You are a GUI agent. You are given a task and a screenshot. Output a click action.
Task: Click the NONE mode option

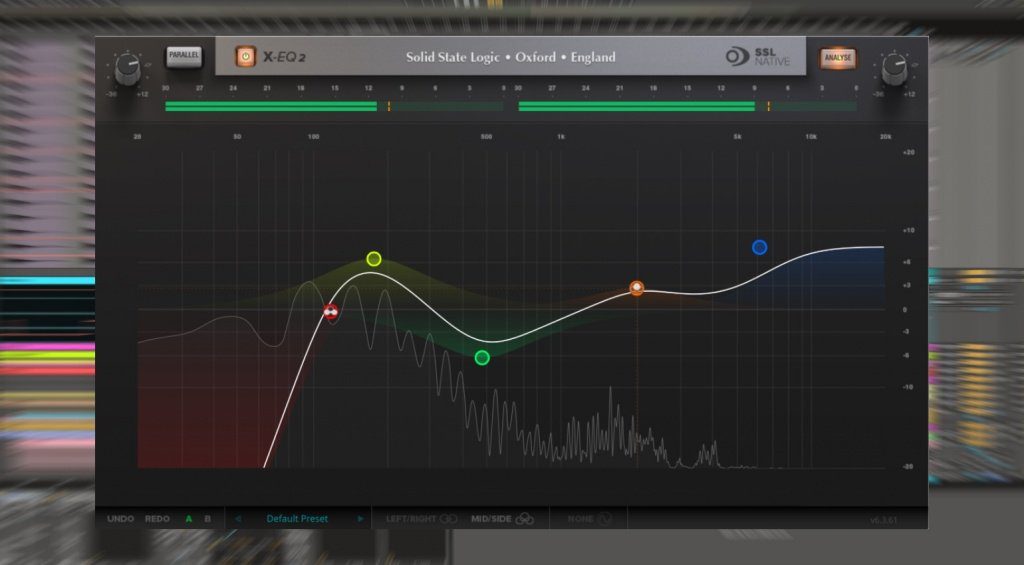tap(589, 519)
